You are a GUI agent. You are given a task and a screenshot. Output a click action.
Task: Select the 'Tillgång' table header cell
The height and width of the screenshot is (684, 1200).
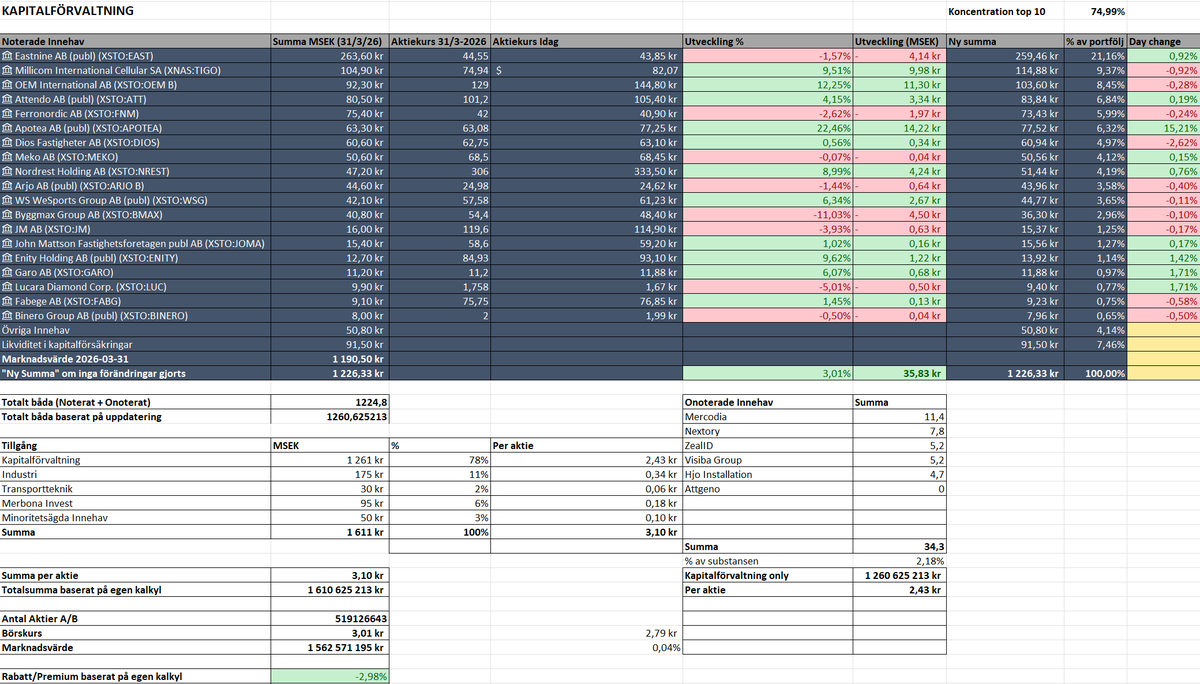(x=135, y=445)
